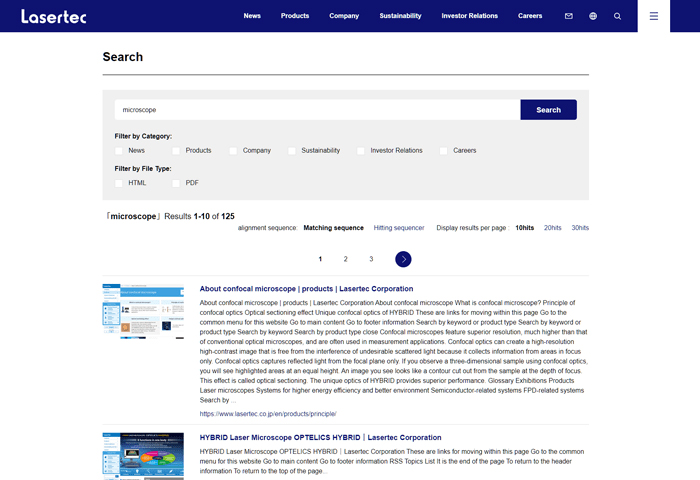700x480 pixels.
Task: Open the Products navigation menu
Action: (x=295, y=16)
